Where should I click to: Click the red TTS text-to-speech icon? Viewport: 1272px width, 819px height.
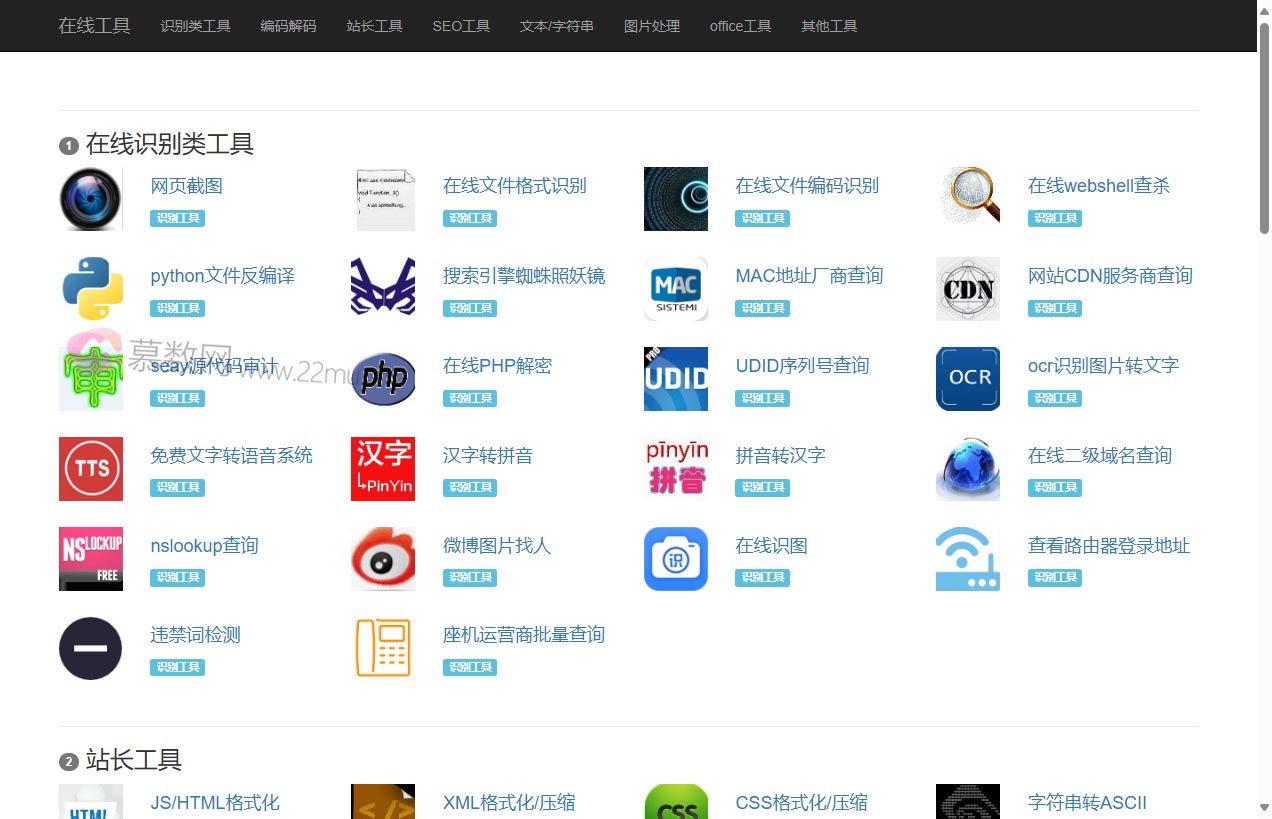pos(91,469)
